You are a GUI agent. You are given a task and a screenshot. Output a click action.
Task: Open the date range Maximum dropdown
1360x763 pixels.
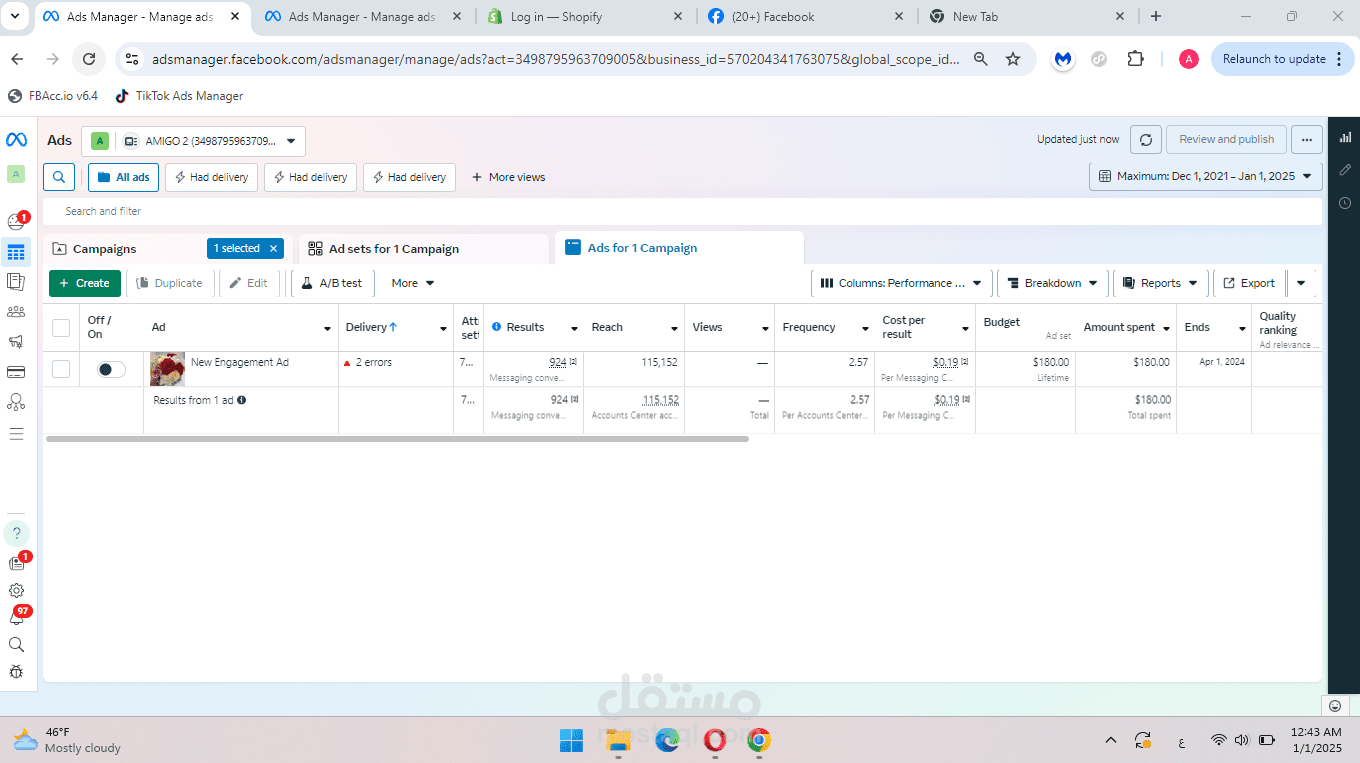(1205, 176)
